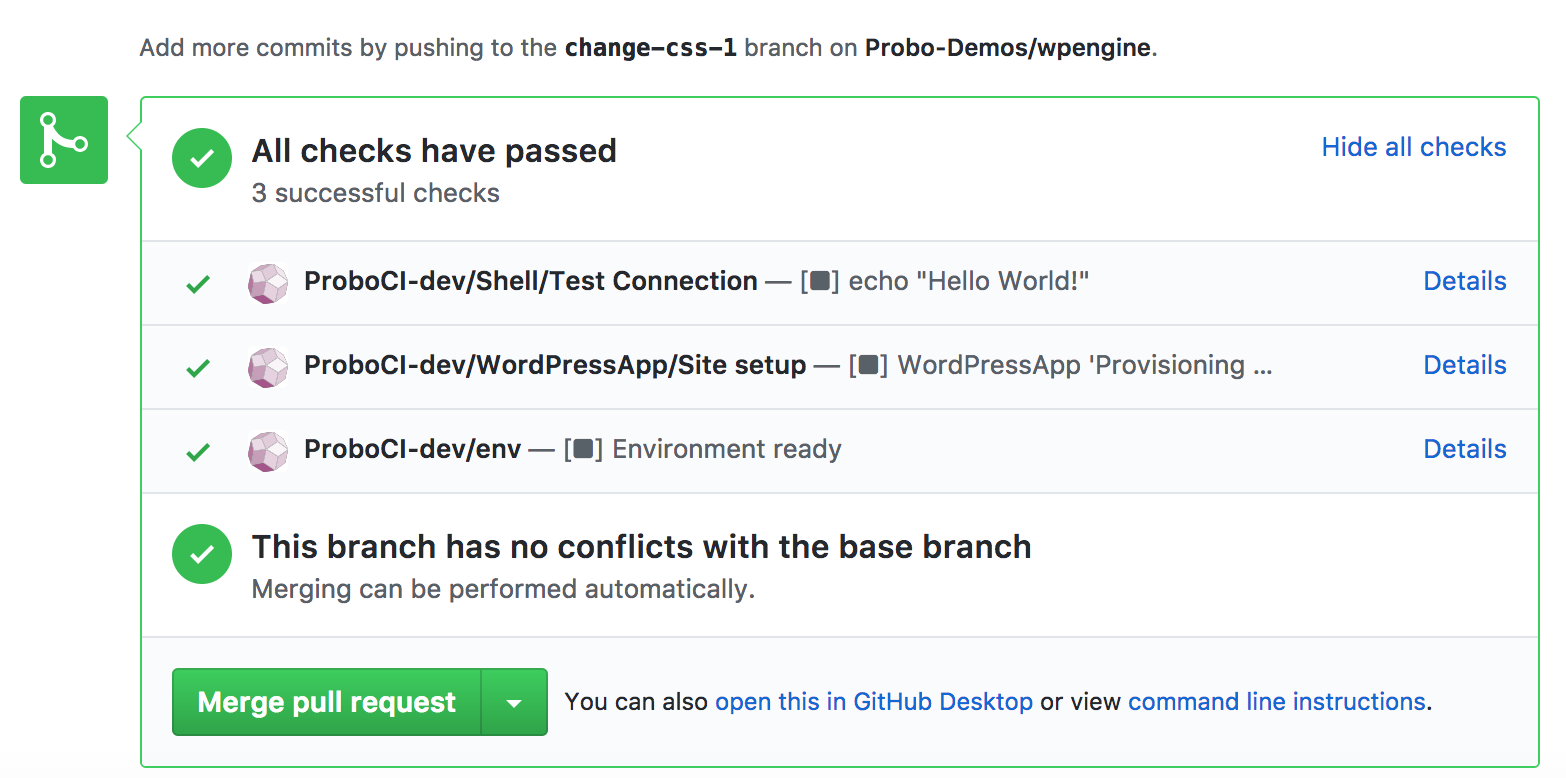The width and height of the screenshot is (1566, 778).
Task: Collapse list with Hide all checks
Action: tap(1413, 147)
